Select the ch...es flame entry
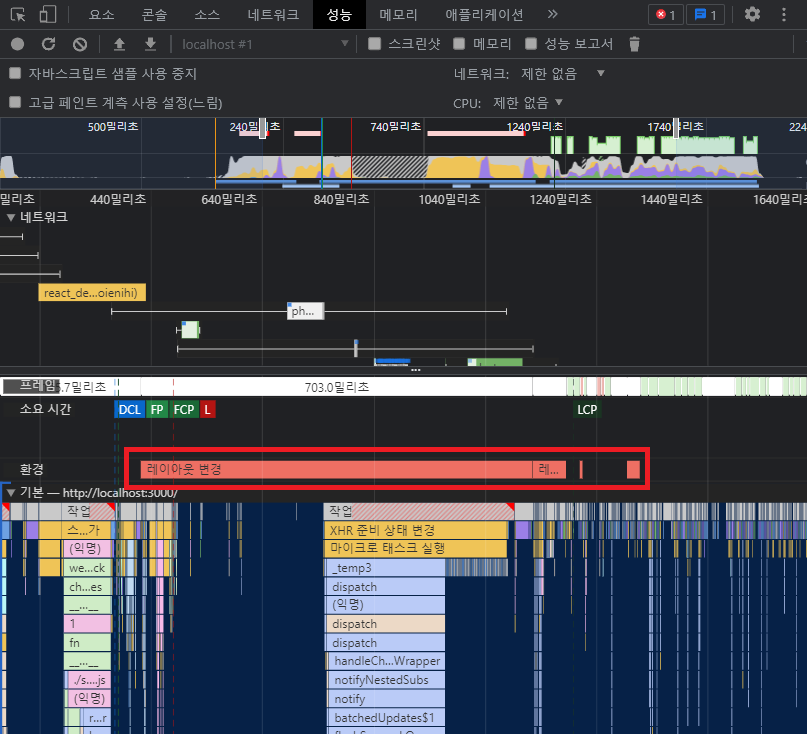This screenshot has width=807, height=734. pyautogui.click(x=87, y=587)
